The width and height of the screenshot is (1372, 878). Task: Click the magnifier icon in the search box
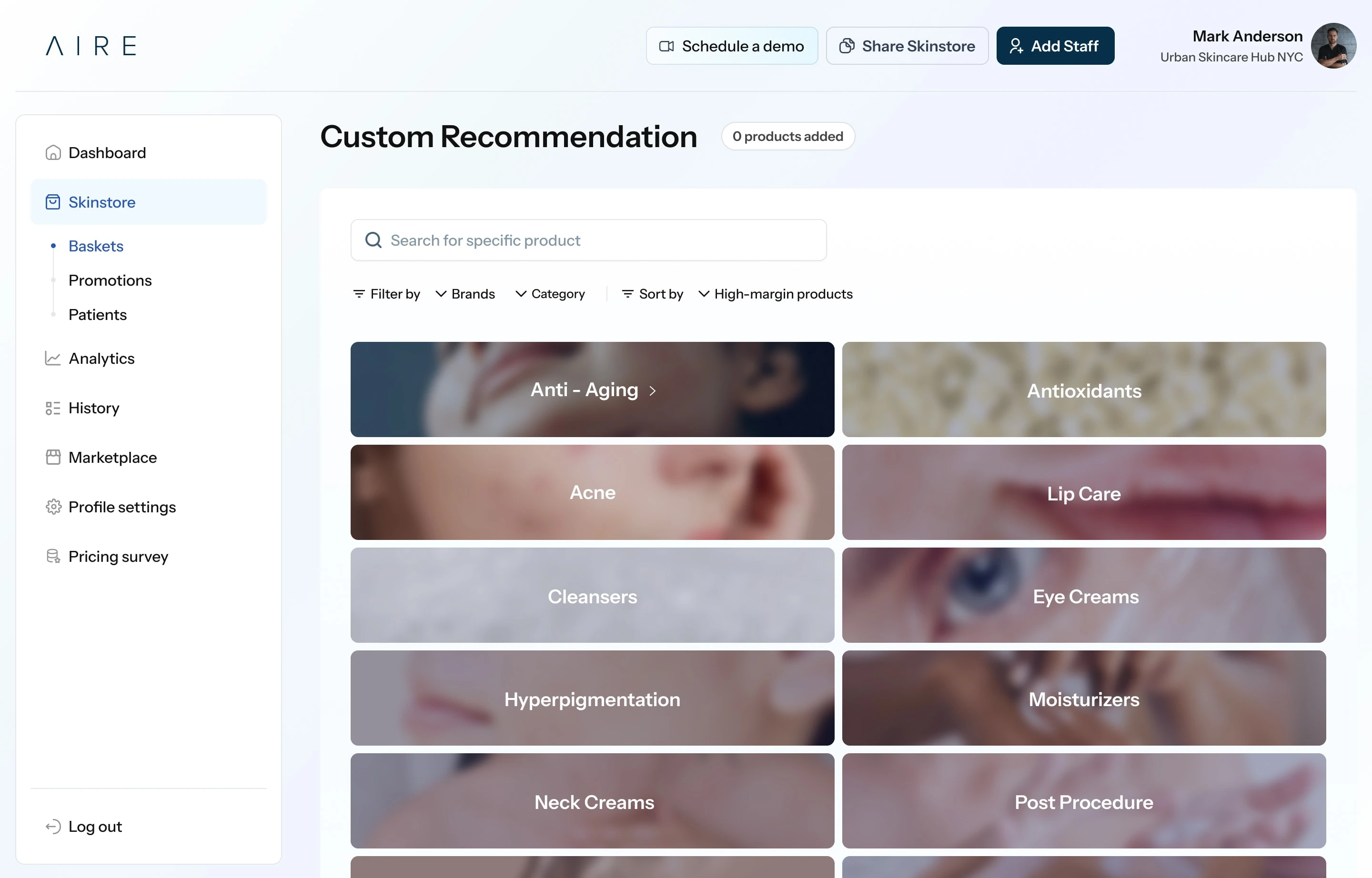click(x=373, y=240)
